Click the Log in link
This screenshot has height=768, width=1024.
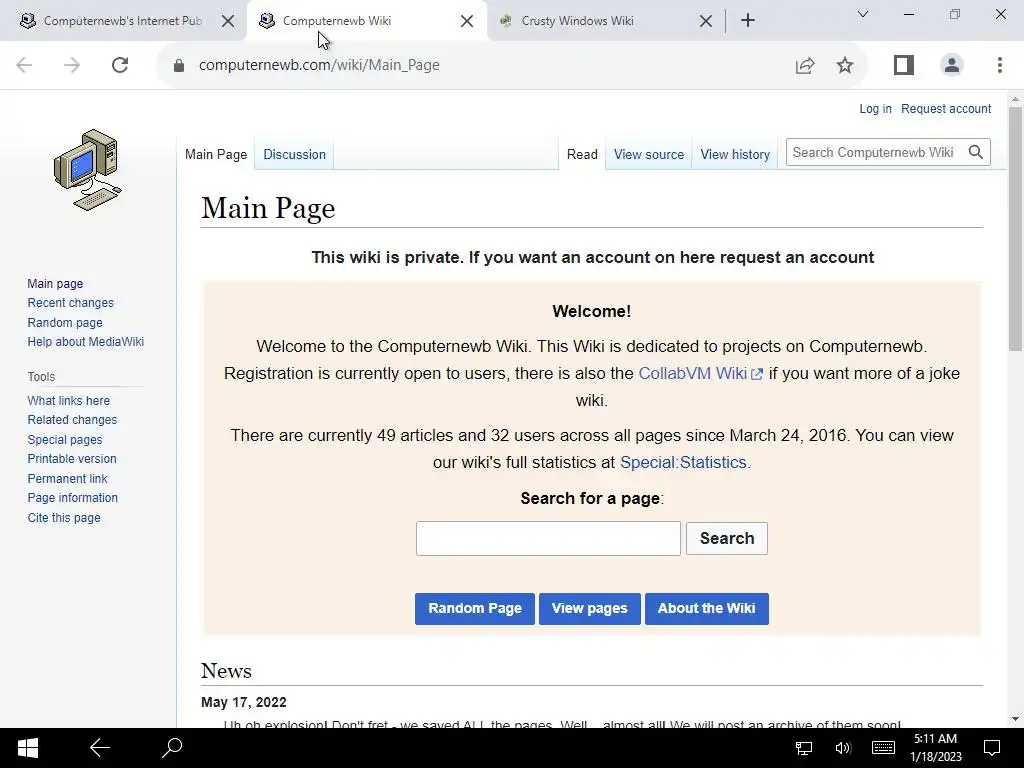pyautogui.click(x=875, y=109)
